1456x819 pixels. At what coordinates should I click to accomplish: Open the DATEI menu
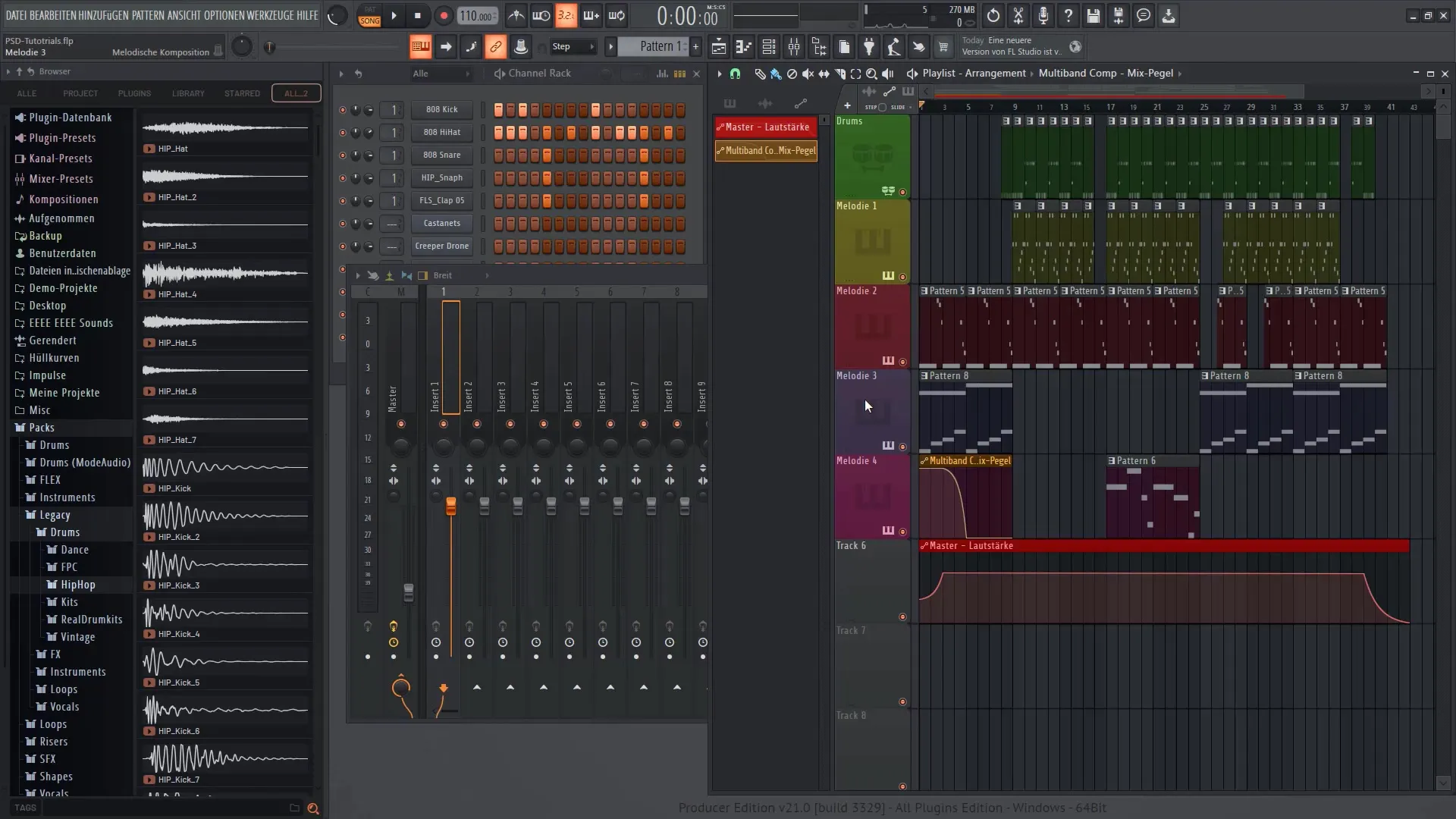pyautogui.click(x=16, y=15)
